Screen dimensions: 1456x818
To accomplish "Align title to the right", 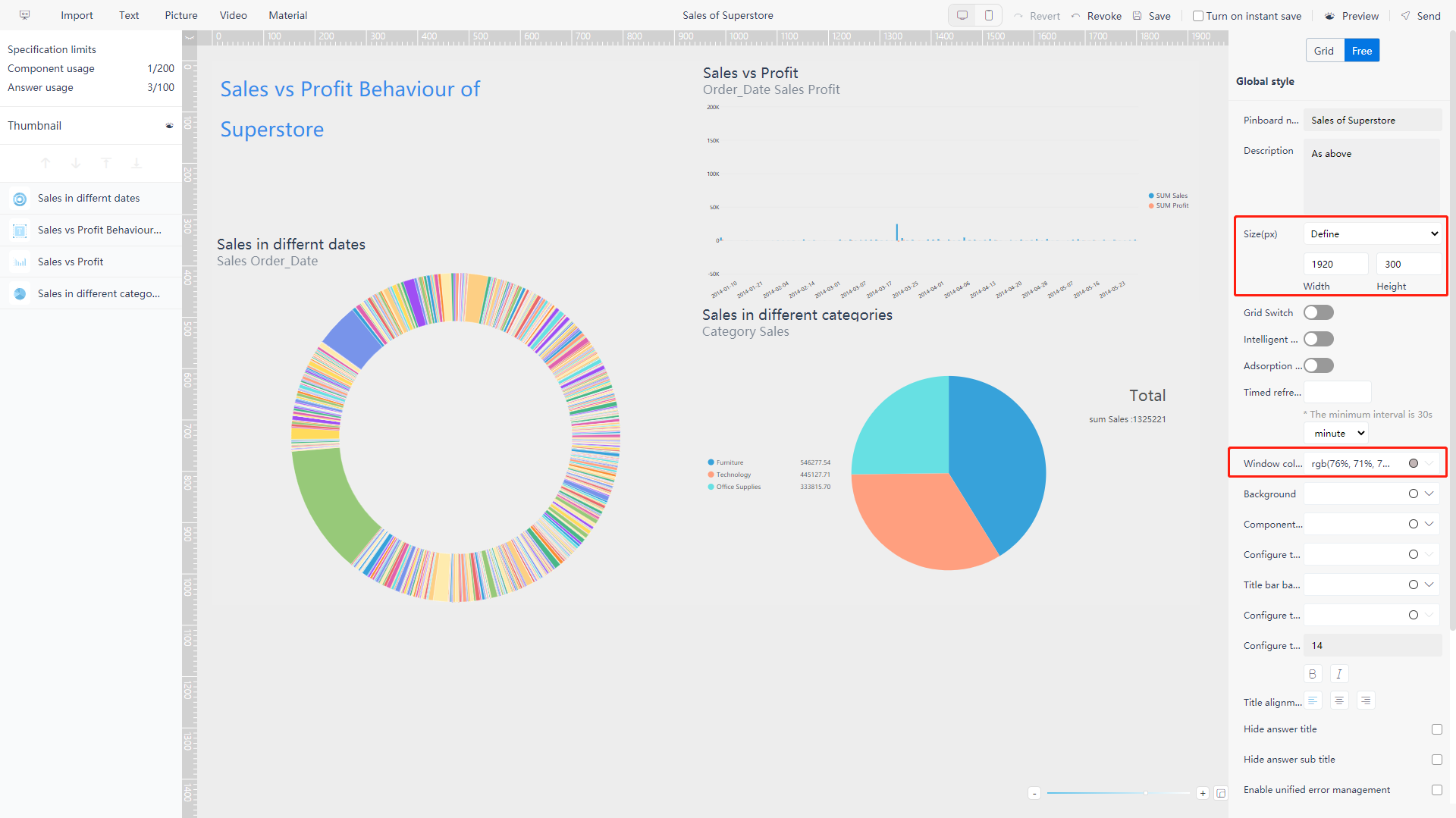I will (x=1366, y=700).
